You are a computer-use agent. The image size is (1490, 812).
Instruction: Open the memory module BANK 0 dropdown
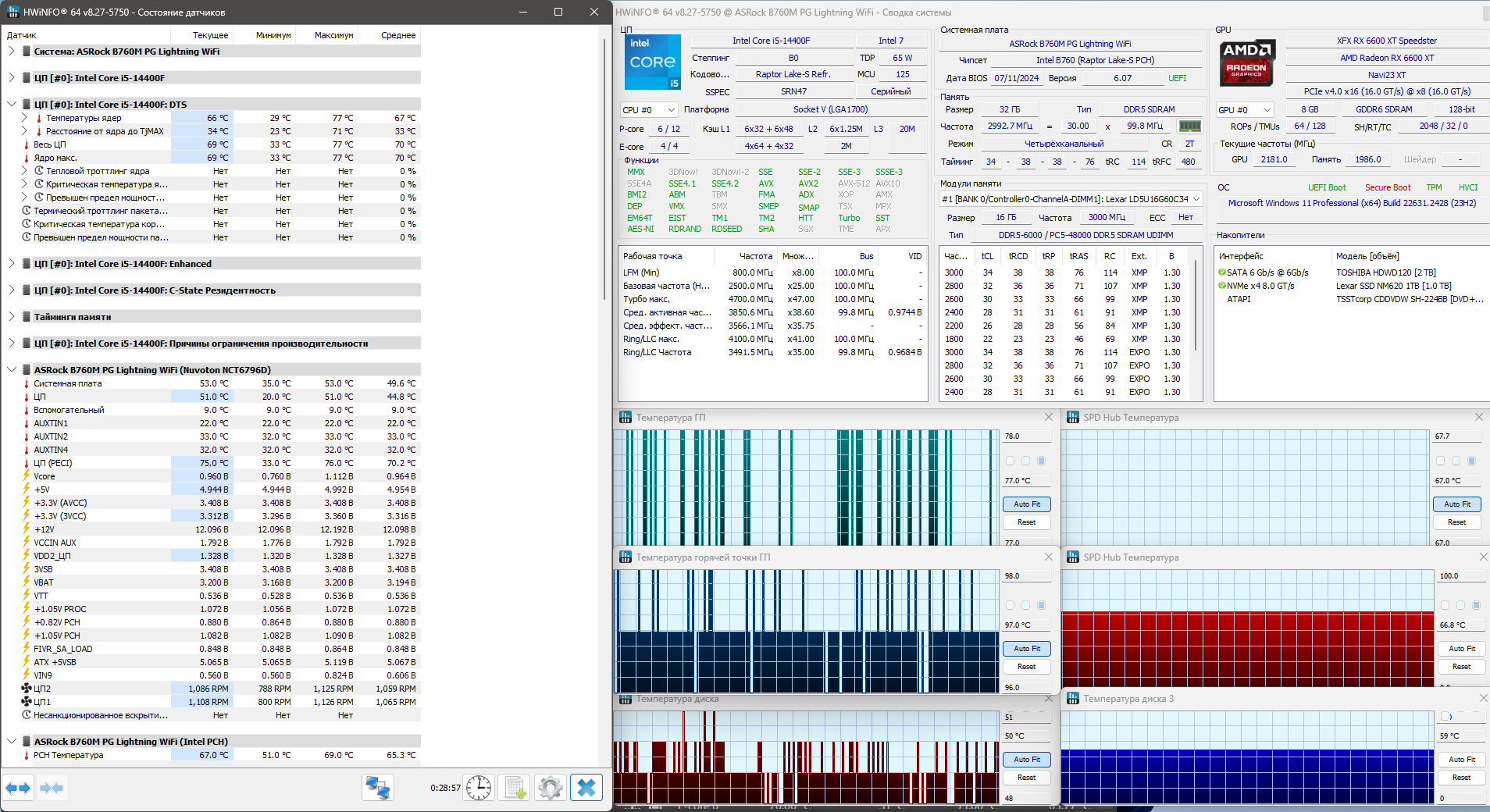(1070, 199)
